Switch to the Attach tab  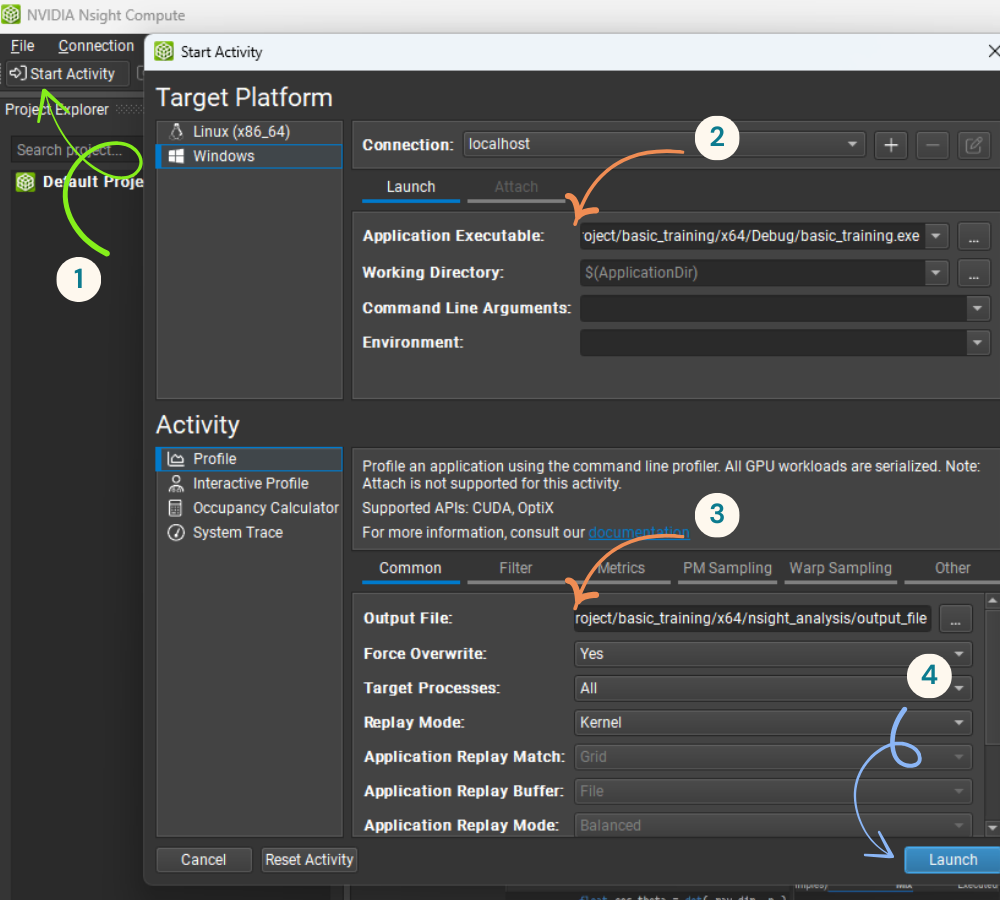[x=516, y=187]
